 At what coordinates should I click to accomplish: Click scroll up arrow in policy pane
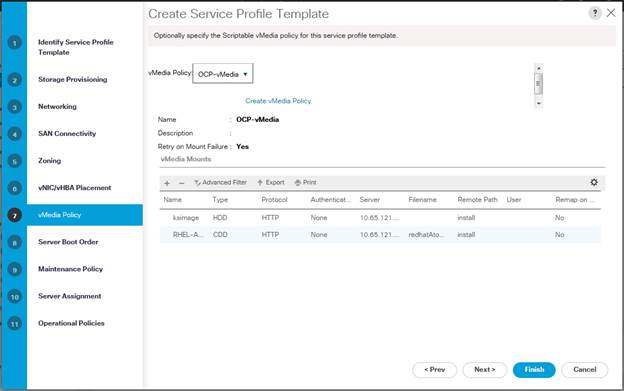pyautogui.click(x=538, y=68)
